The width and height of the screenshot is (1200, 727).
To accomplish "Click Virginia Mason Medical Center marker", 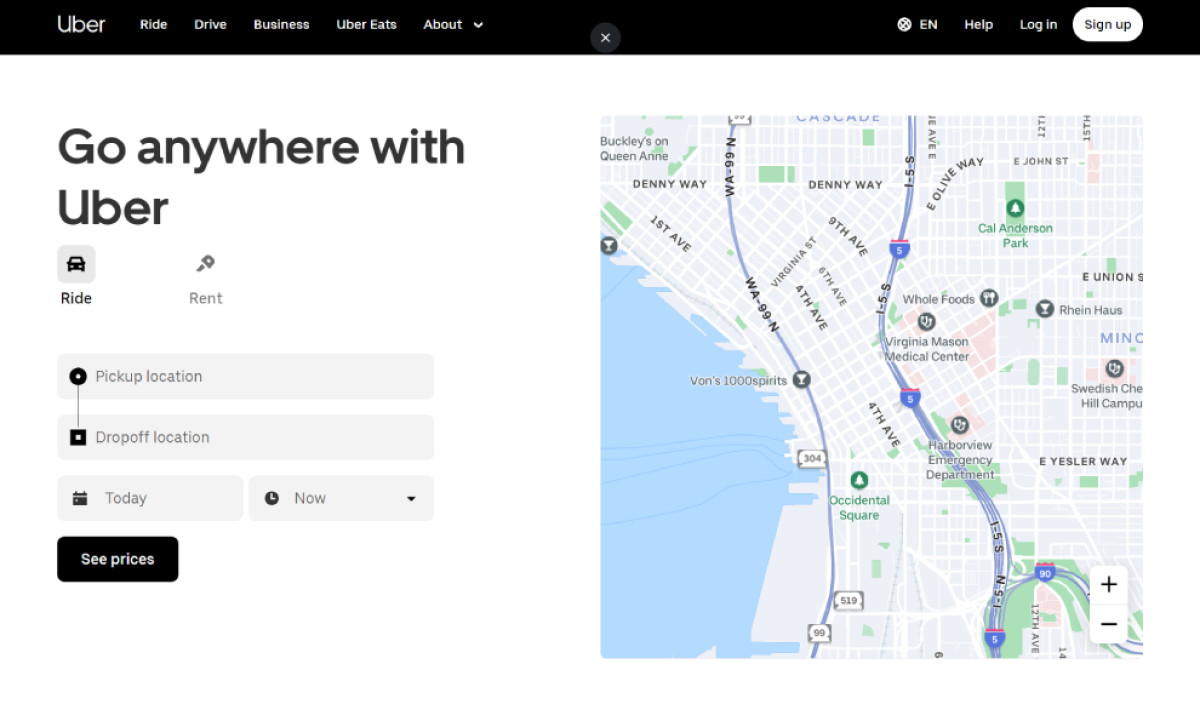I will 926,321.
